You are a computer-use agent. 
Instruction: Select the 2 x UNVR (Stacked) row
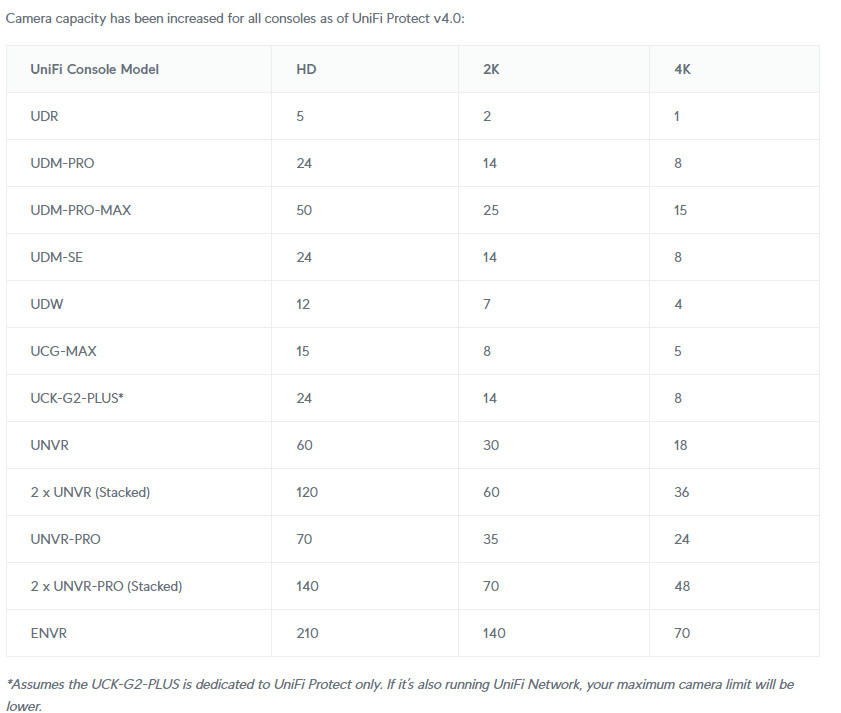click(x=412, y=493)
